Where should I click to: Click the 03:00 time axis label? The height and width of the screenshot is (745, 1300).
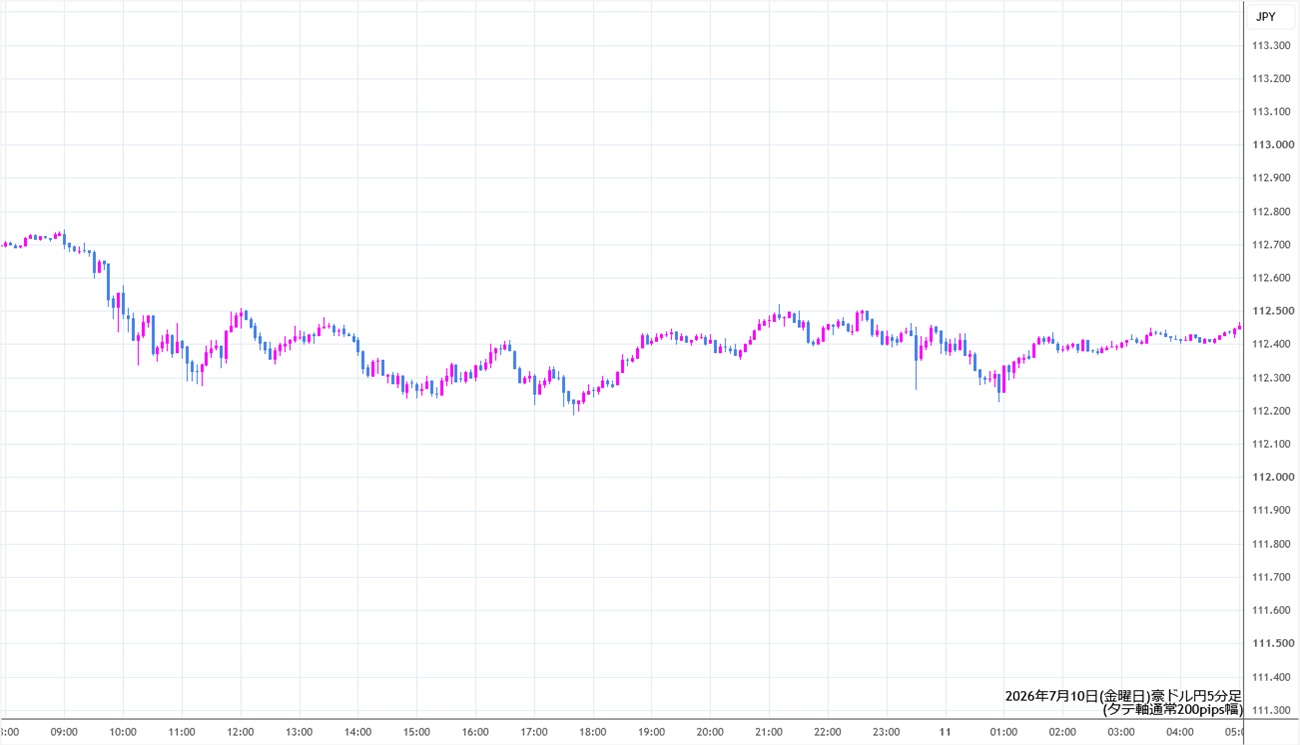(x=1121, y=732)
